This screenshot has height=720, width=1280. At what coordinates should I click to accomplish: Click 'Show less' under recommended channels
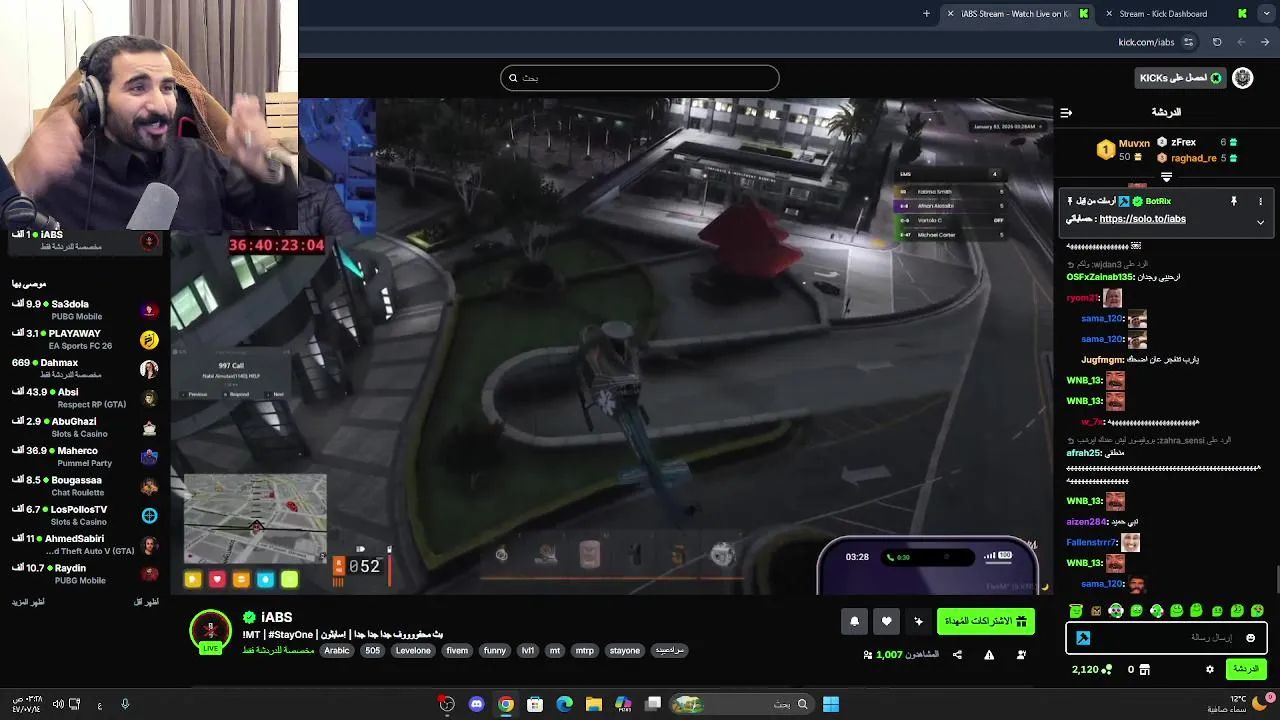146,602
